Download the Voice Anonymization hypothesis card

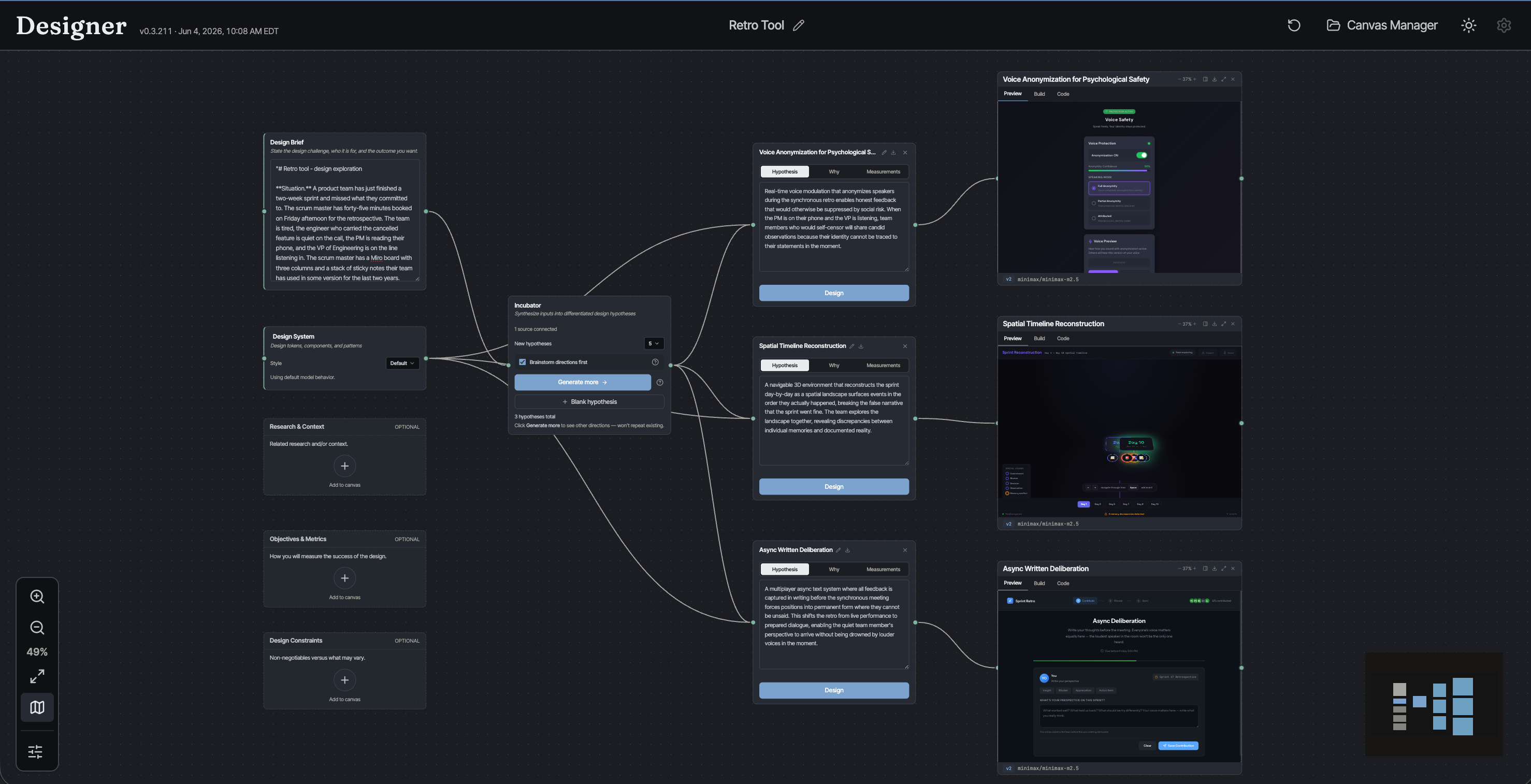(893, 152)
